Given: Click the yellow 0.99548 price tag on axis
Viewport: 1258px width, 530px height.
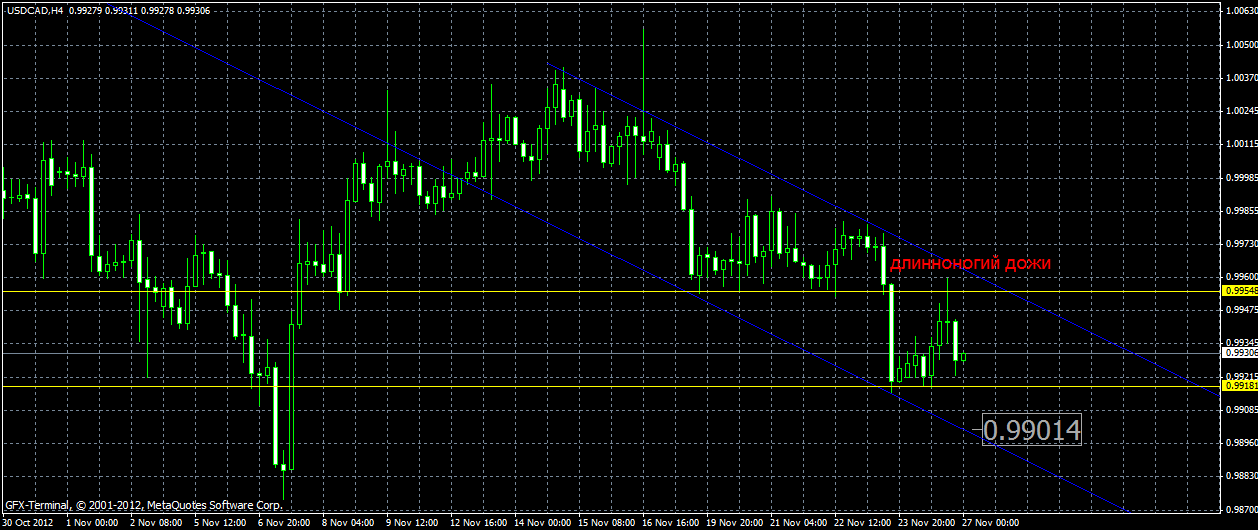Looking at the screenshot, I should [1240, 291].
